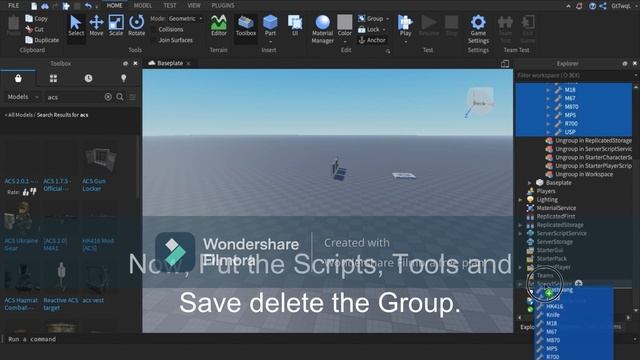The image size is (640, 360).
Task: Open the username account dropdown
Action: [622, 6]
